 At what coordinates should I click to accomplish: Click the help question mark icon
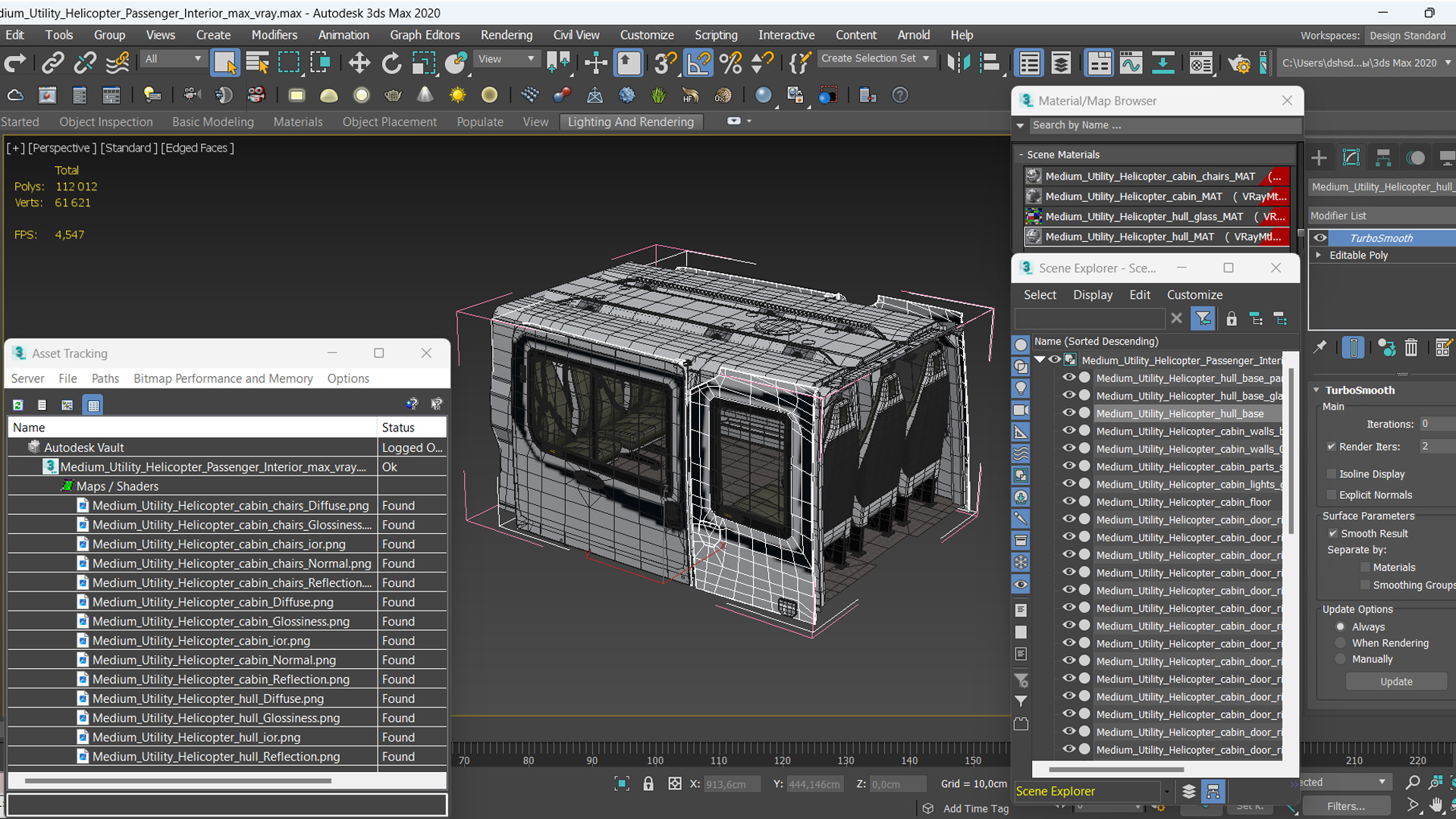(x=899, y=95)
